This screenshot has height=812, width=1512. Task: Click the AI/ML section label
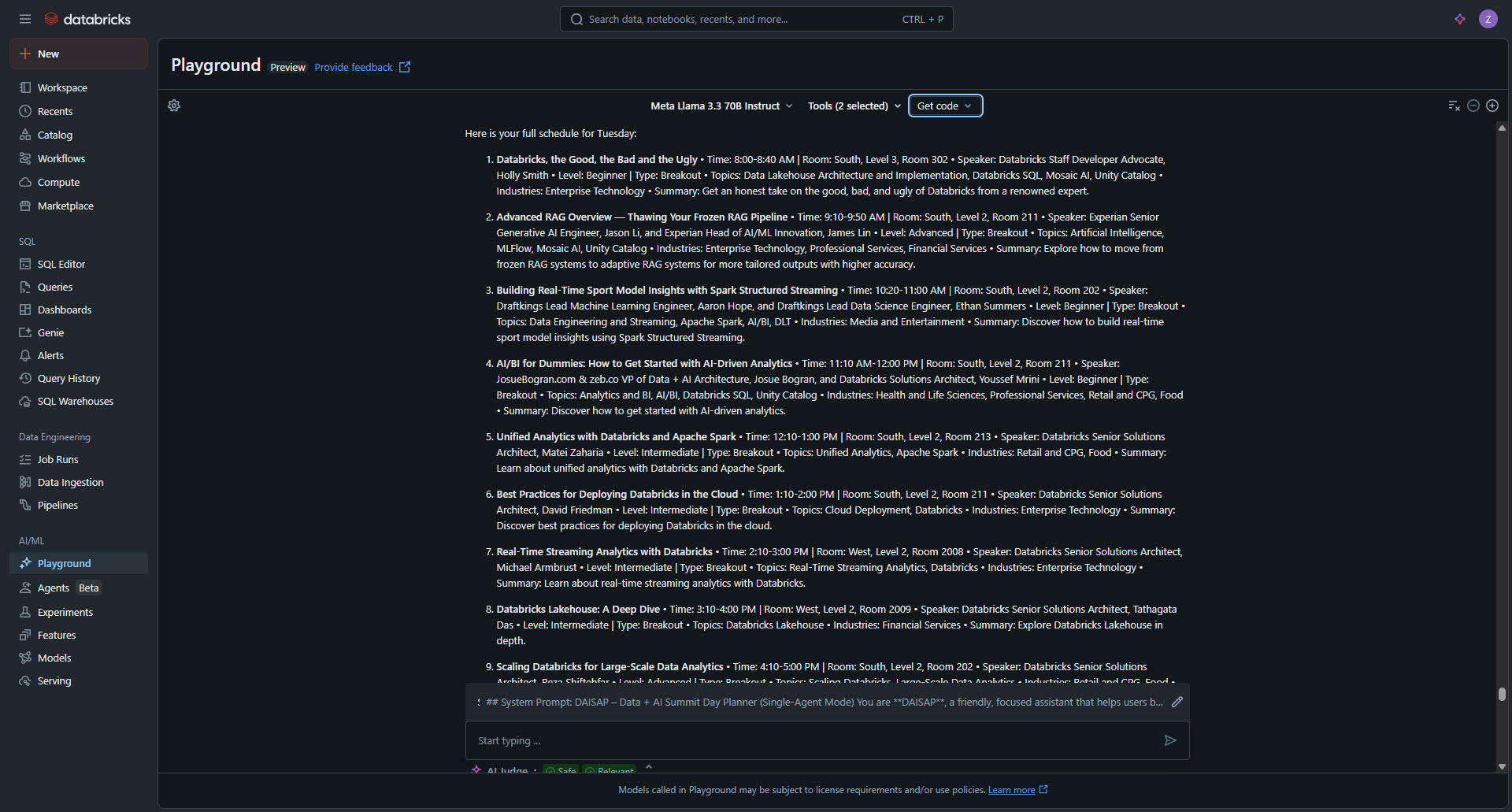click(31, 540)
